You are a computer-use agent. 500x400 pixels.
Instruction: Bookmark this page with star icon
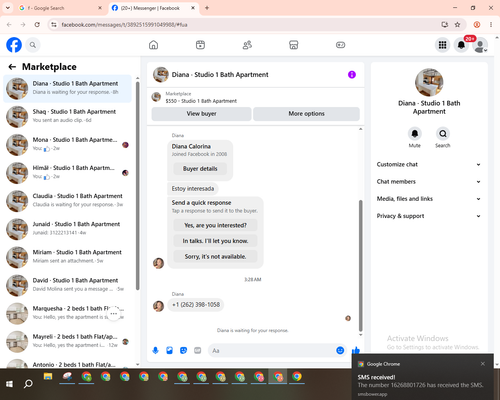tap(457, 24)
